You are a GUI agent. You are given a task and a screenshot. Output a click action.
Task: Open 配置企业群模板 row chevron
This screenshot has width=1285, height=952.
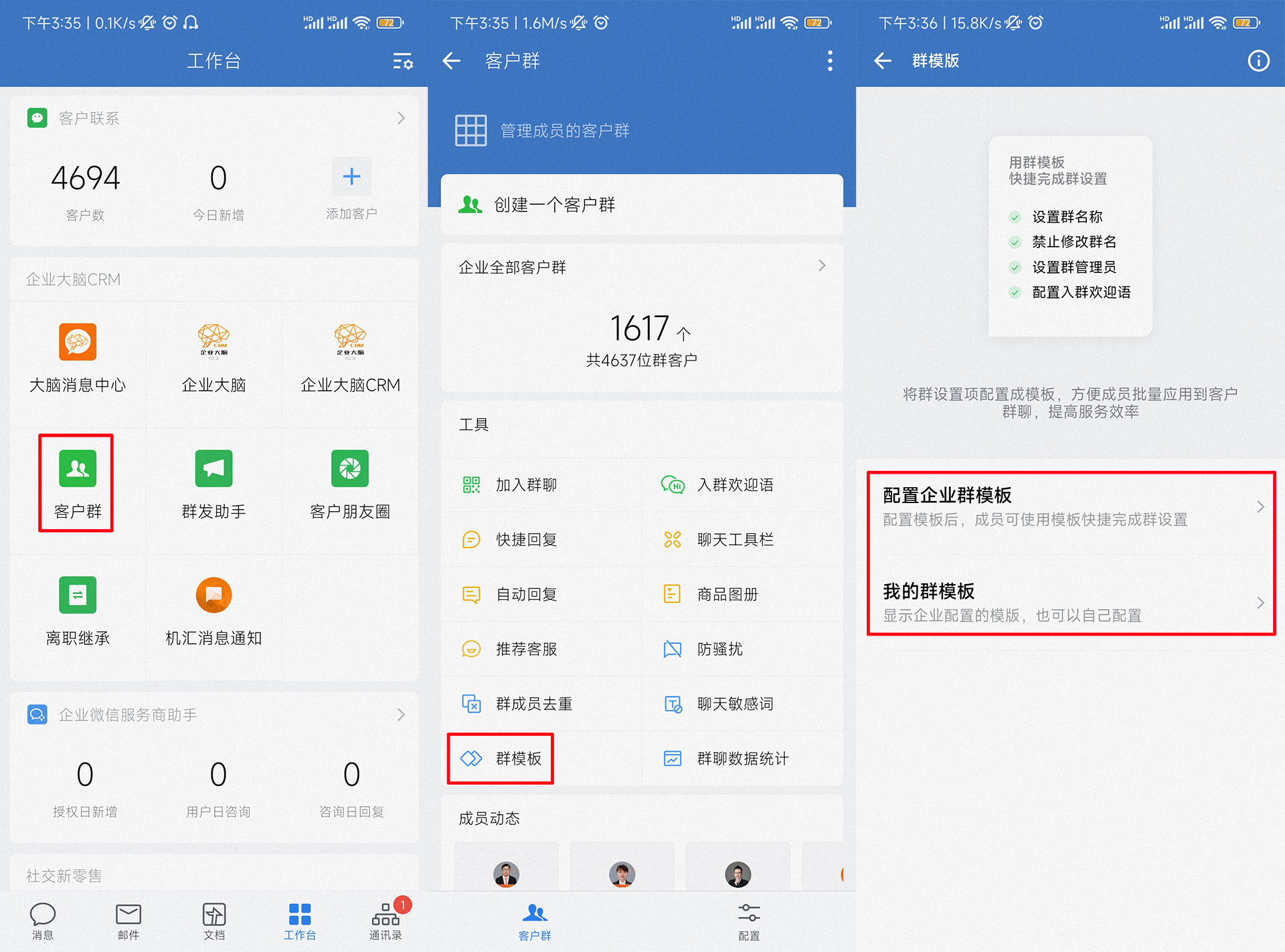(1260, 506)
